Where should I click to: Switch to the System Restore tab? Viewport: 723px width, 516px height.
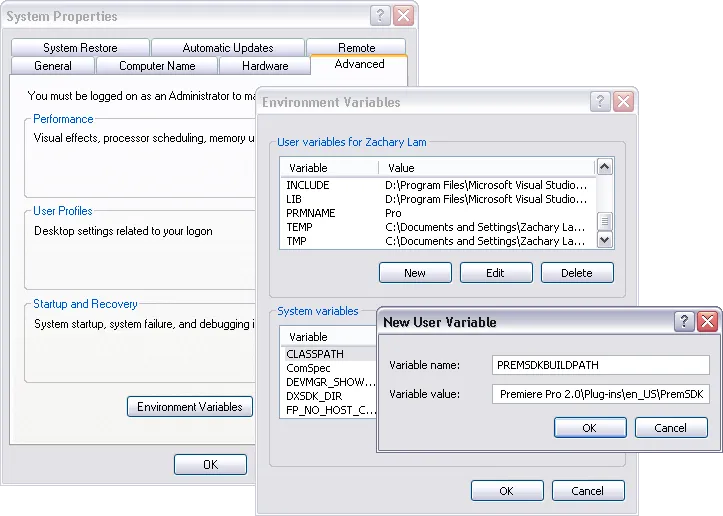(x=80, y=48)
